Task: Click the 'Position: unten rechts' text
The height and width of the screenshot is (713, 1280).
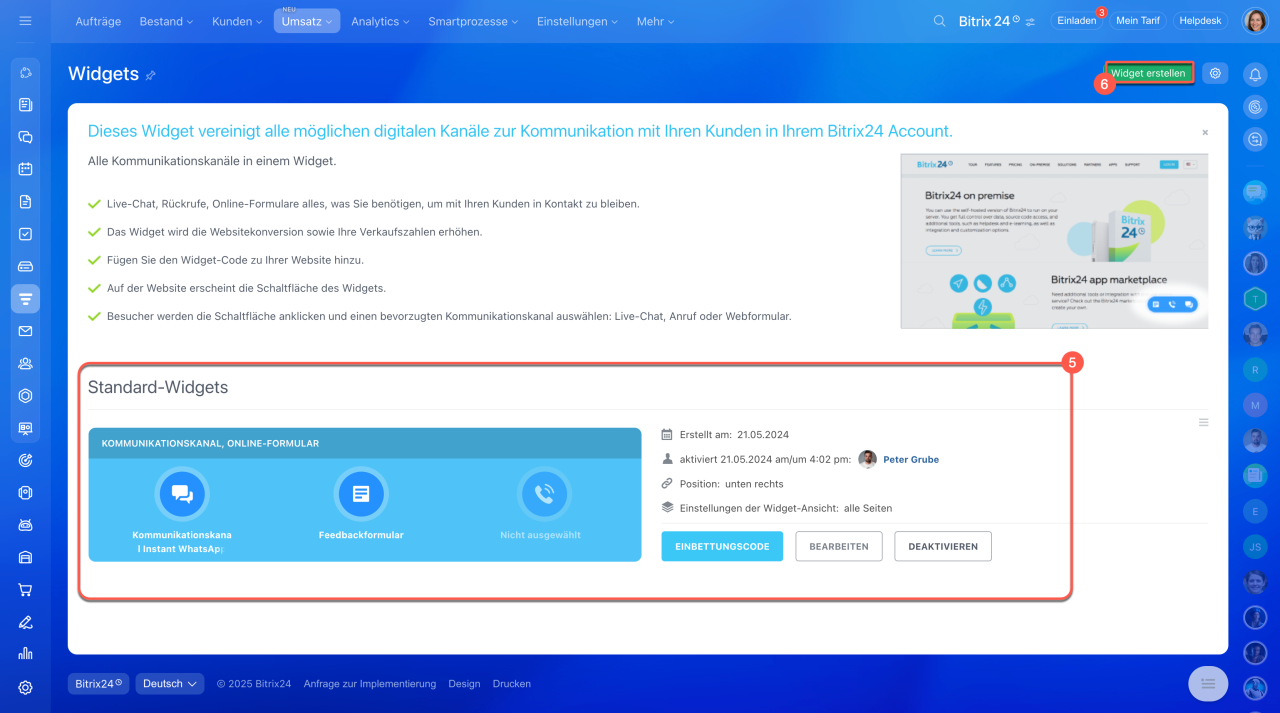Action: [x=731, y=484]
